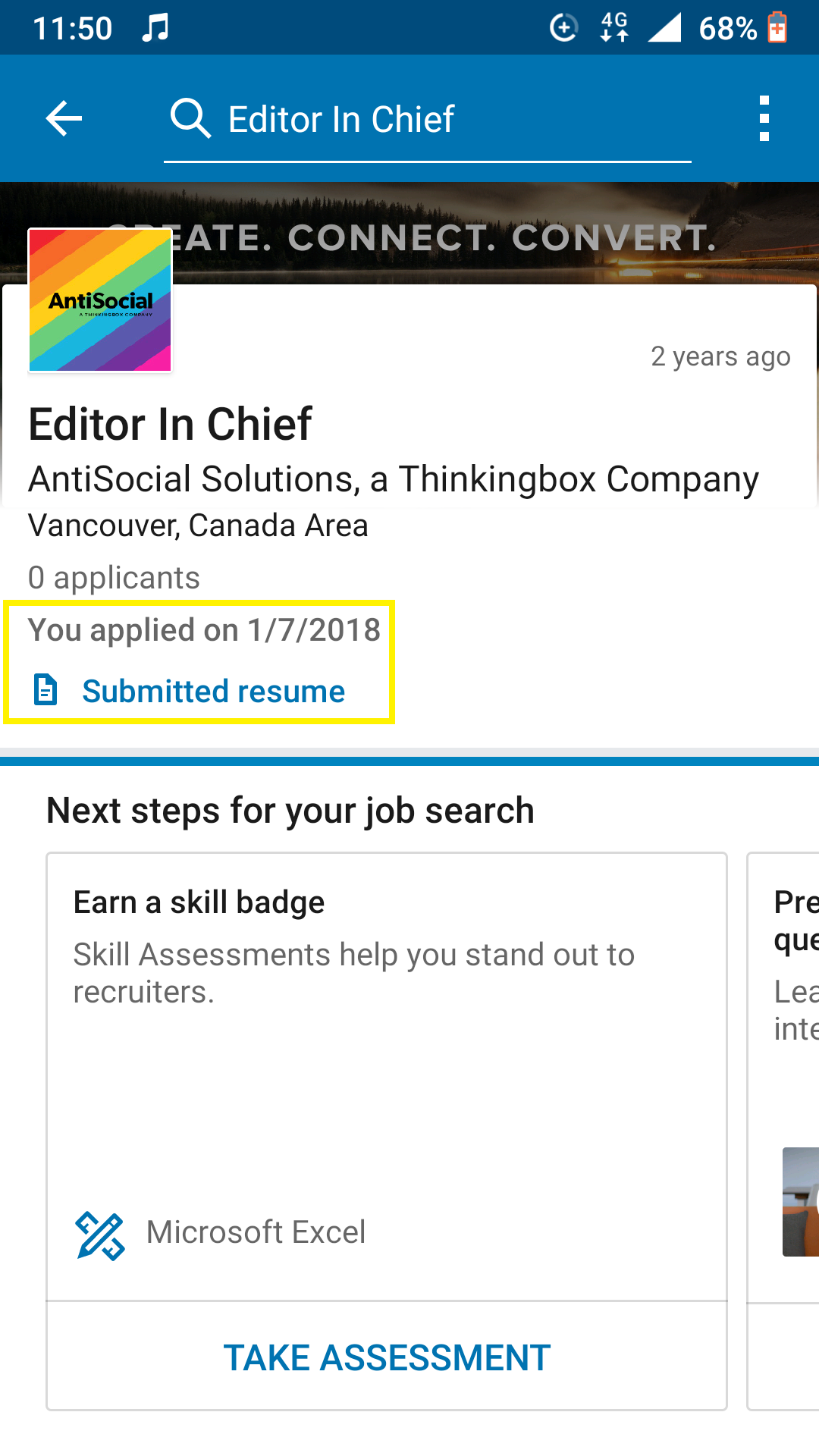Open the three-dot overflow menu
This screenshot has width=819, height=1456.
click(x=764, y=118)
